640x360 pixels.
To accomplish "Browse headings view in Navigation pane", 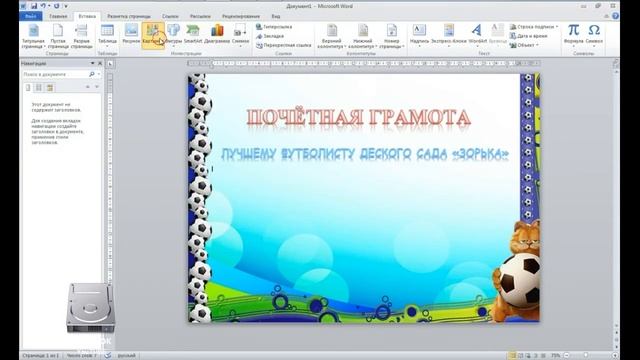I will coord(28,87).
